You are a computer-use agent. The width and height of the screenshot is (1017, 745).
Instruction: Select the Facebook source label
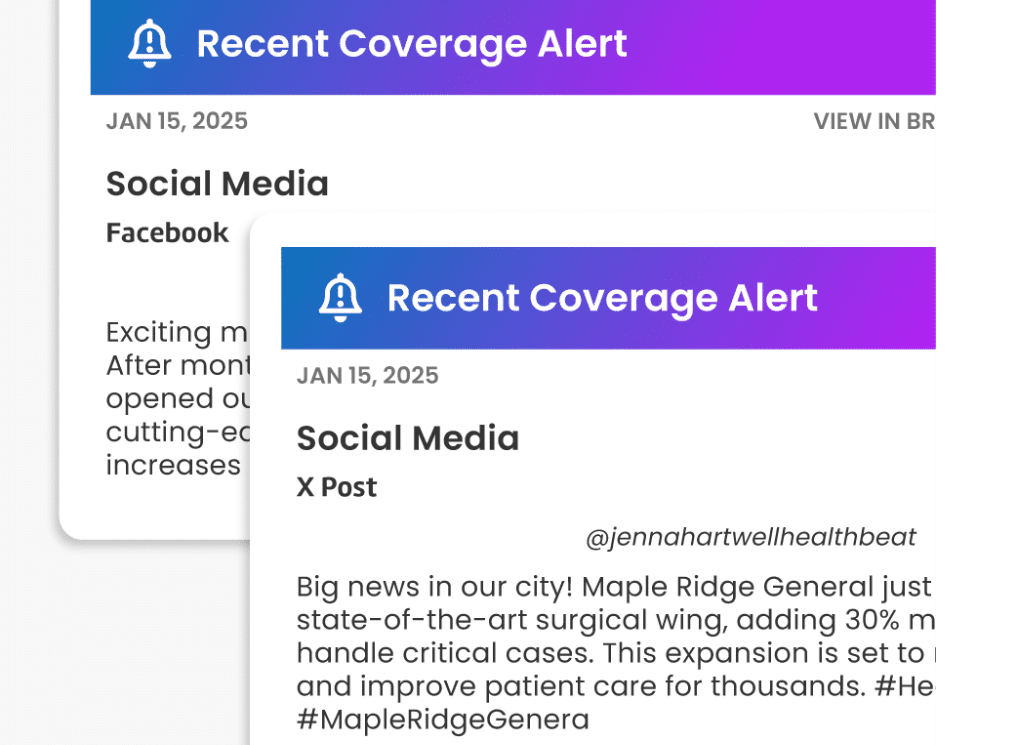tap(167, 233)
